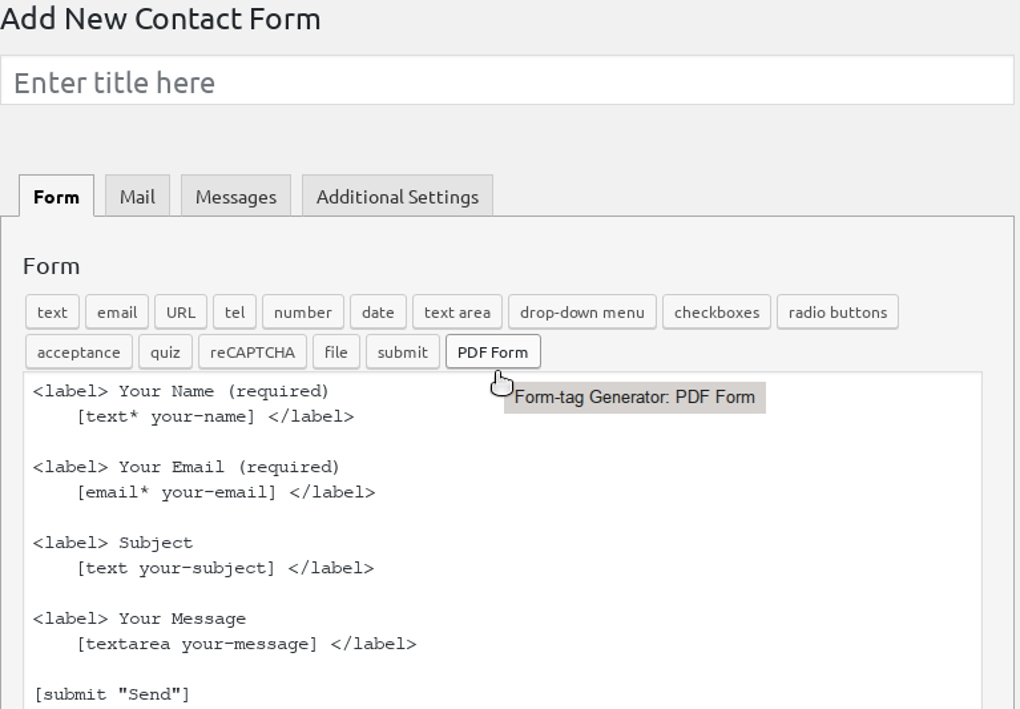1020x709 pixels.
Task: Open the URL tag generator
Action: coord(180,311)
